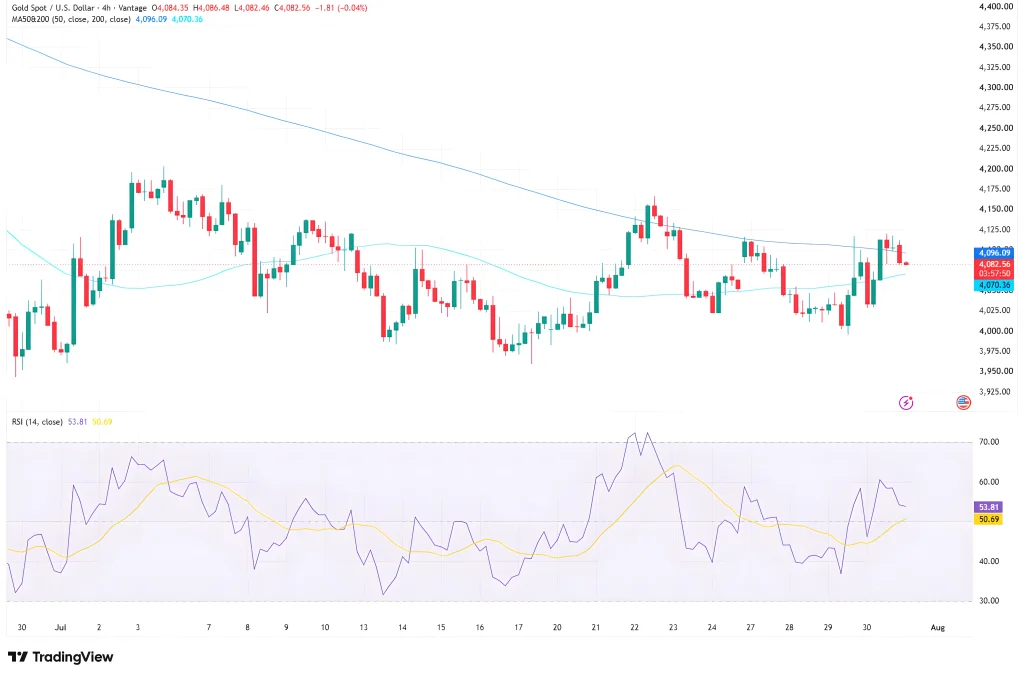
Task: Click the 4,250.00 price axis label
Action: click(x=995, y=128)
